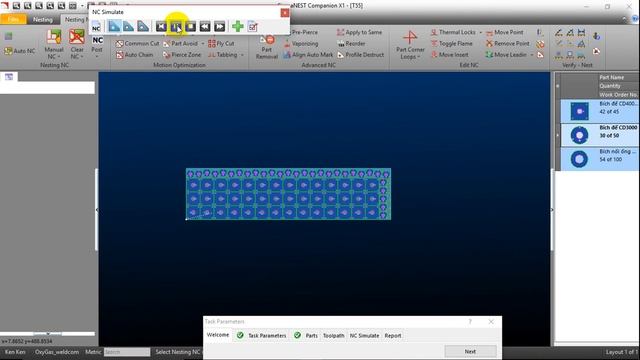
Task: Fast forward the NC simulation
Action: 220,27
